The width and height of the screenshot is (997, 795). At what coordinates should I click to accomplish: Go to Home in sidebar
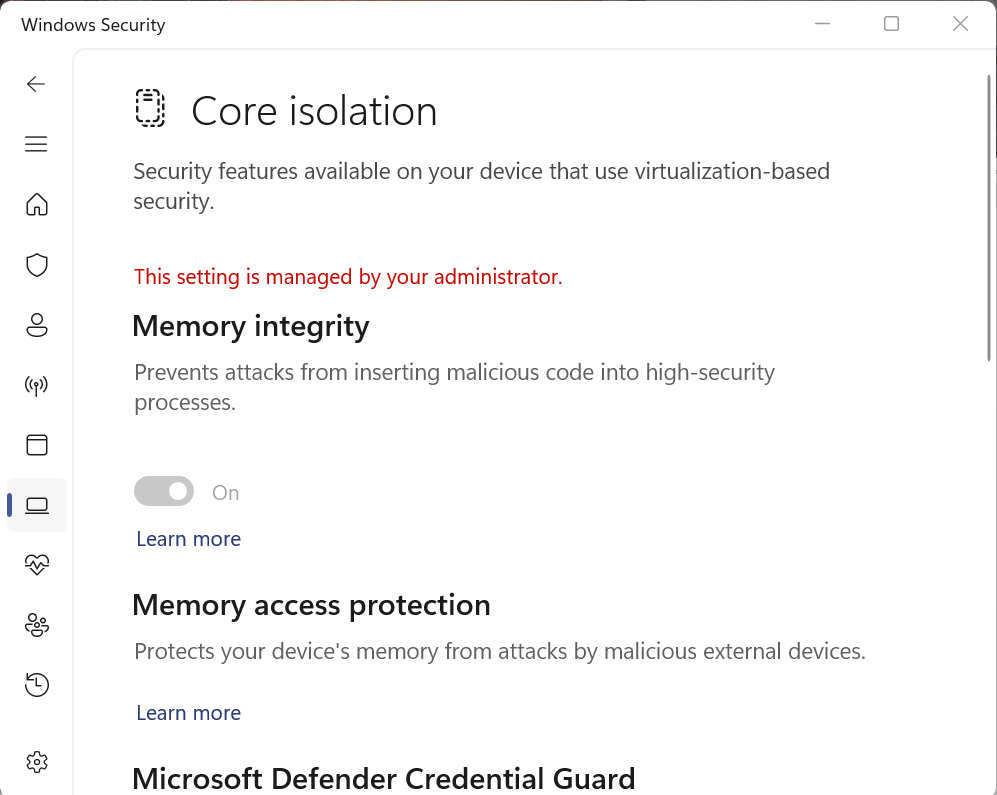tap(37, 205)
